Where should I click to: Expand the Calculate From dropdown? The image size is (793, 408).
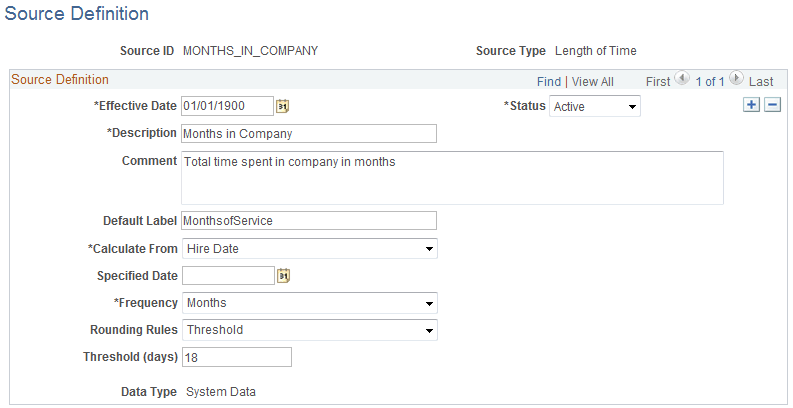click(x=309, y=248)
